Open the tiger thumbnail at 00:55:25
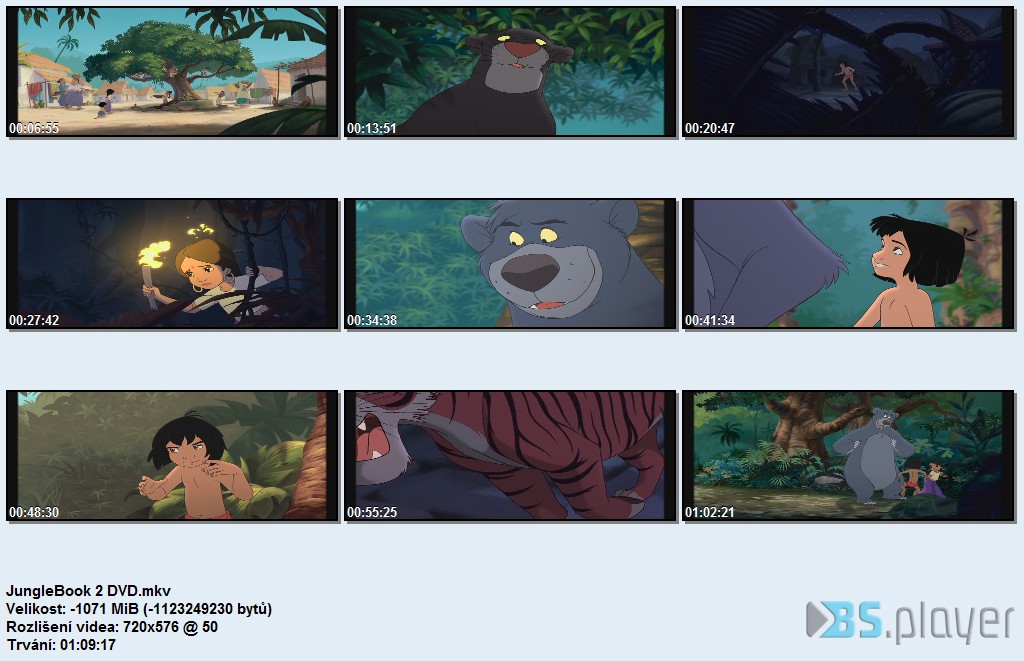Viewport: 1024px width, 661px height. pos(510,456)
